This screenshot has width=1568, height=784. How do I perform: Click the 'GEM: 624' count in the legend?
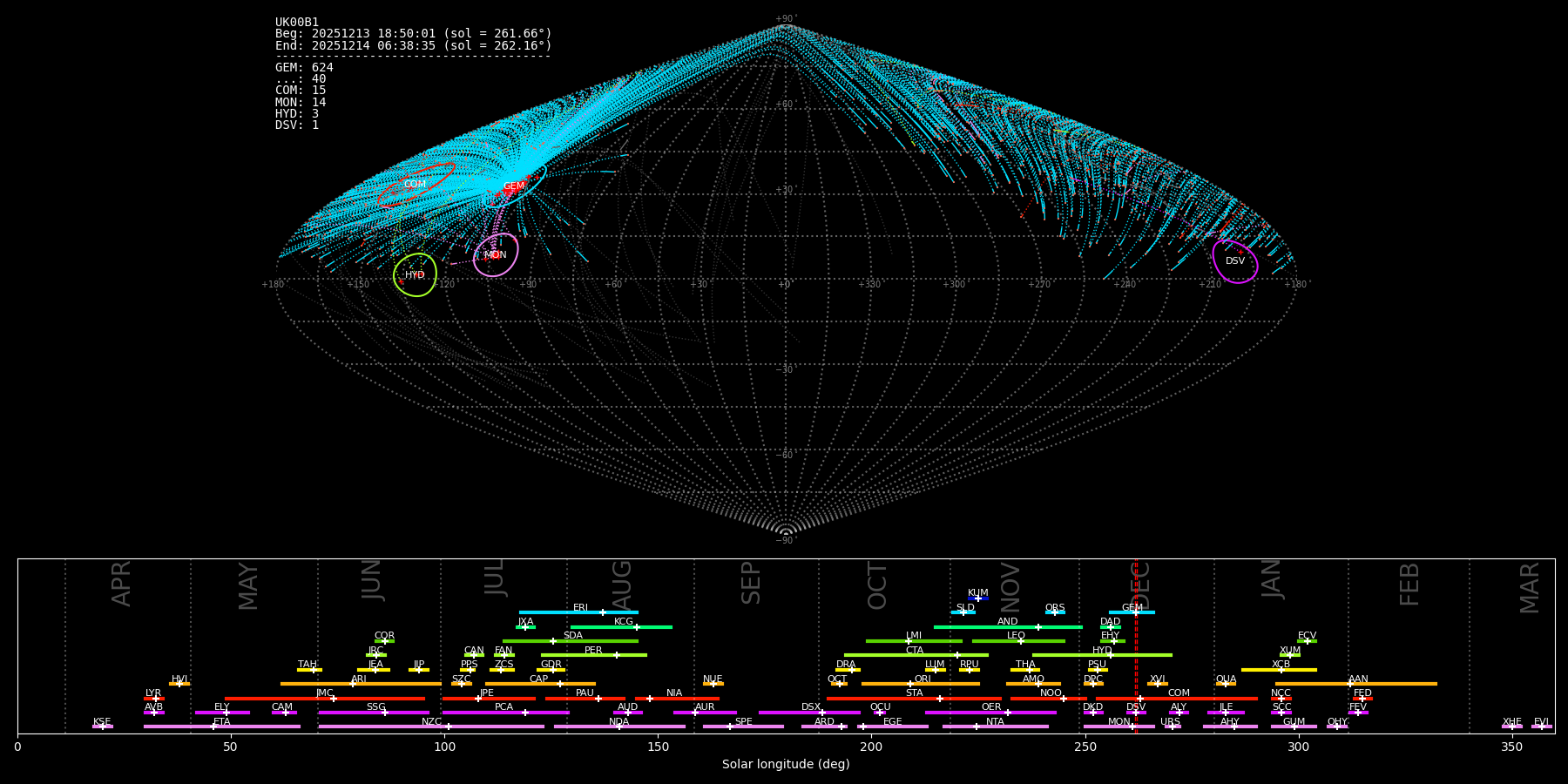tap(304, 68)
